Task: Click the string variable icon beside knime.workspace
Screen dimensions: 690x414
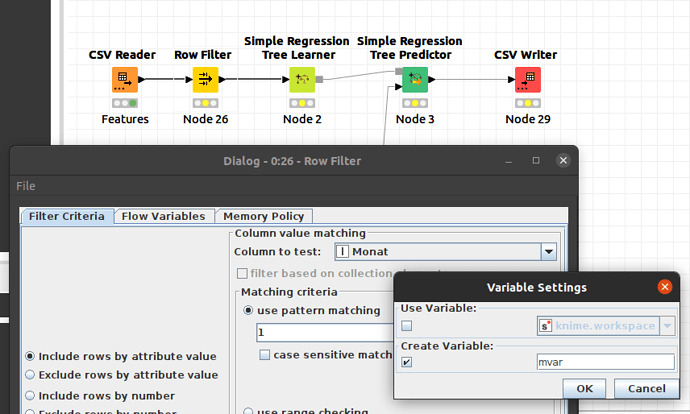Action: click(x=546, y=326)
